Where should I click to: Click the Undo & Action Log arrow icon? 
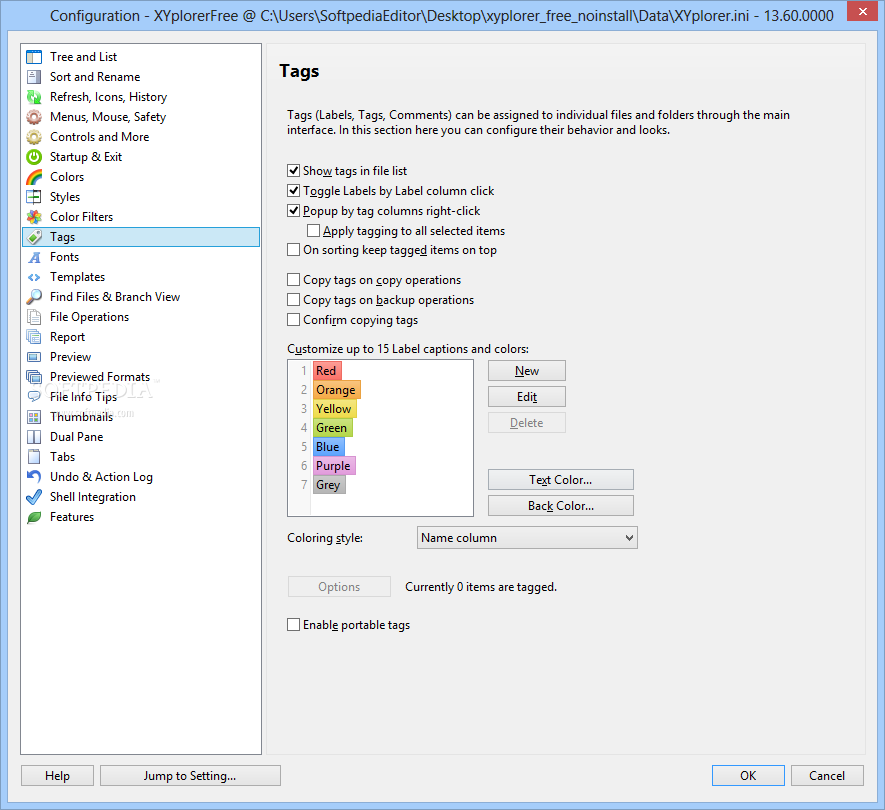point(34,477)
